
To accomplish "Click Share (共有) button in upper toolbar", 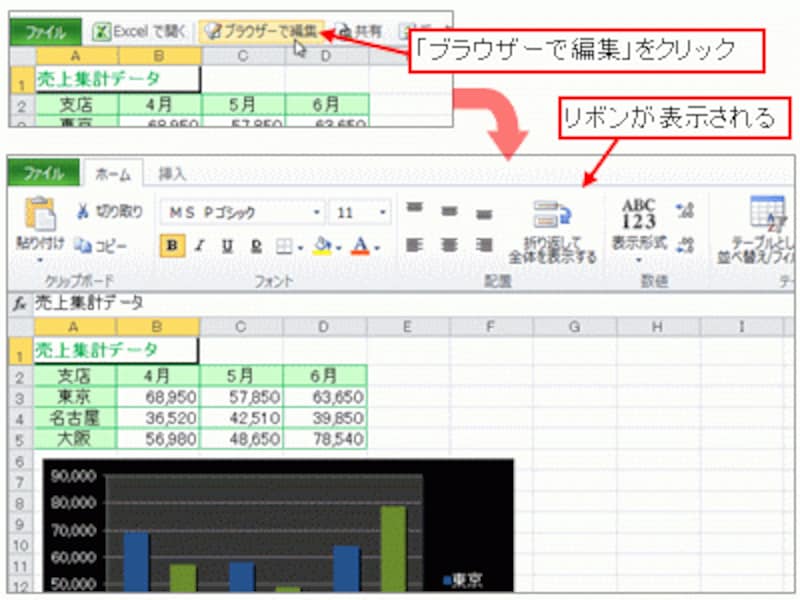I will (x=359, y=32).
